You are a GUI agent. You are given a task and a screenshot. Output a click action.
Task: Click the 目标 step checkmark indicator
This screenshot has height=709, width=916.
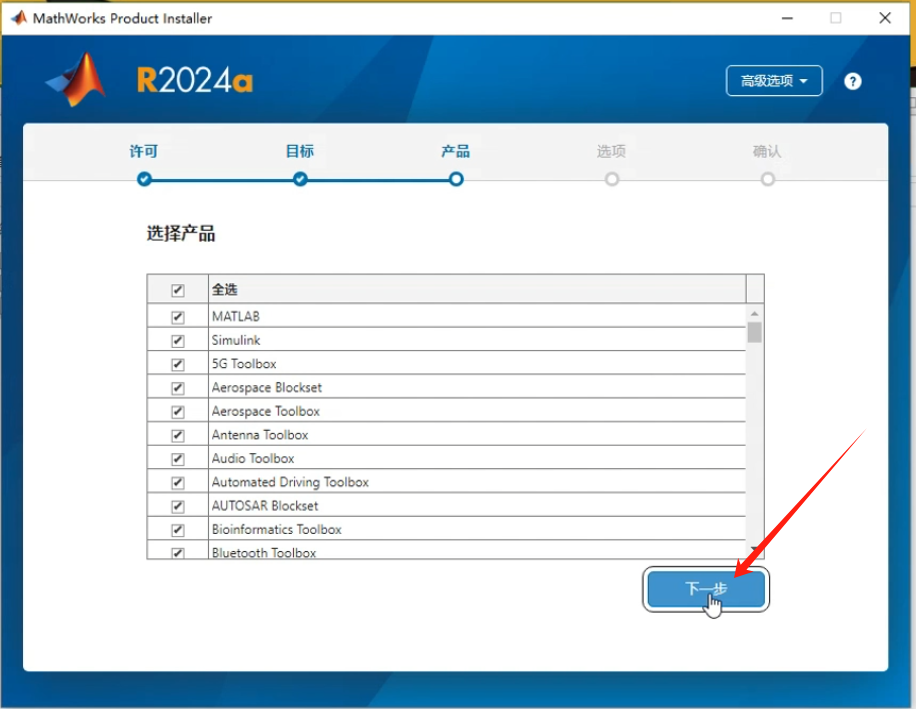tap(299, 179)
